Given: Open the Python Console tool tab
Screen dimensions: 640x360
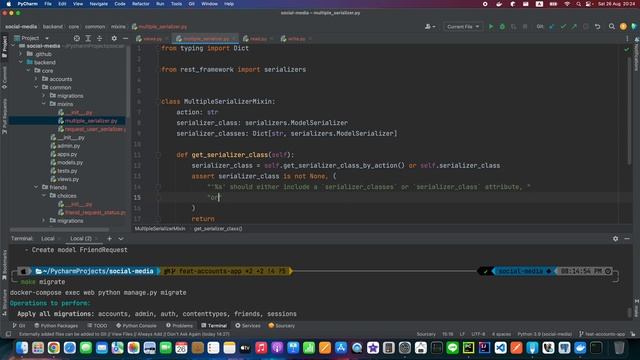Looking at the screenshot, I should pyautogui.click(x=136, y=326).
